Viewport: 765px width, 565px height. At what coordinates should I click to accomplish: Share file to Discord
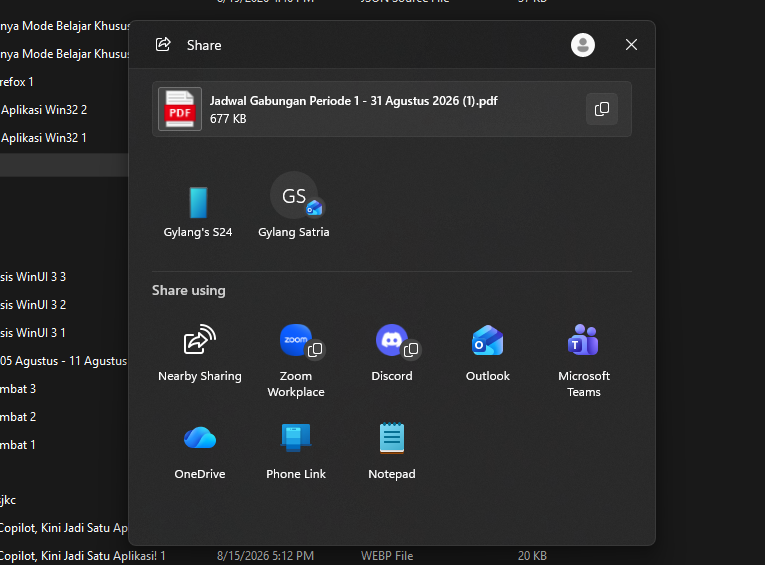click(392, 355)
